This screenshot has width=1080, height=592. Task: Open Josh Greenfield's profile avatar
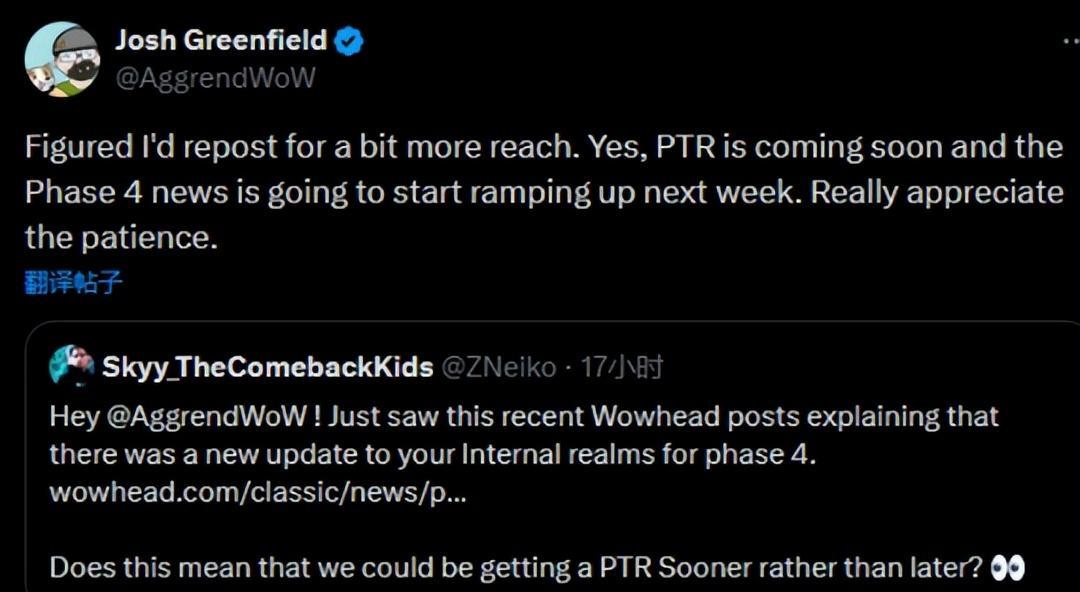(x=62, y=59)
